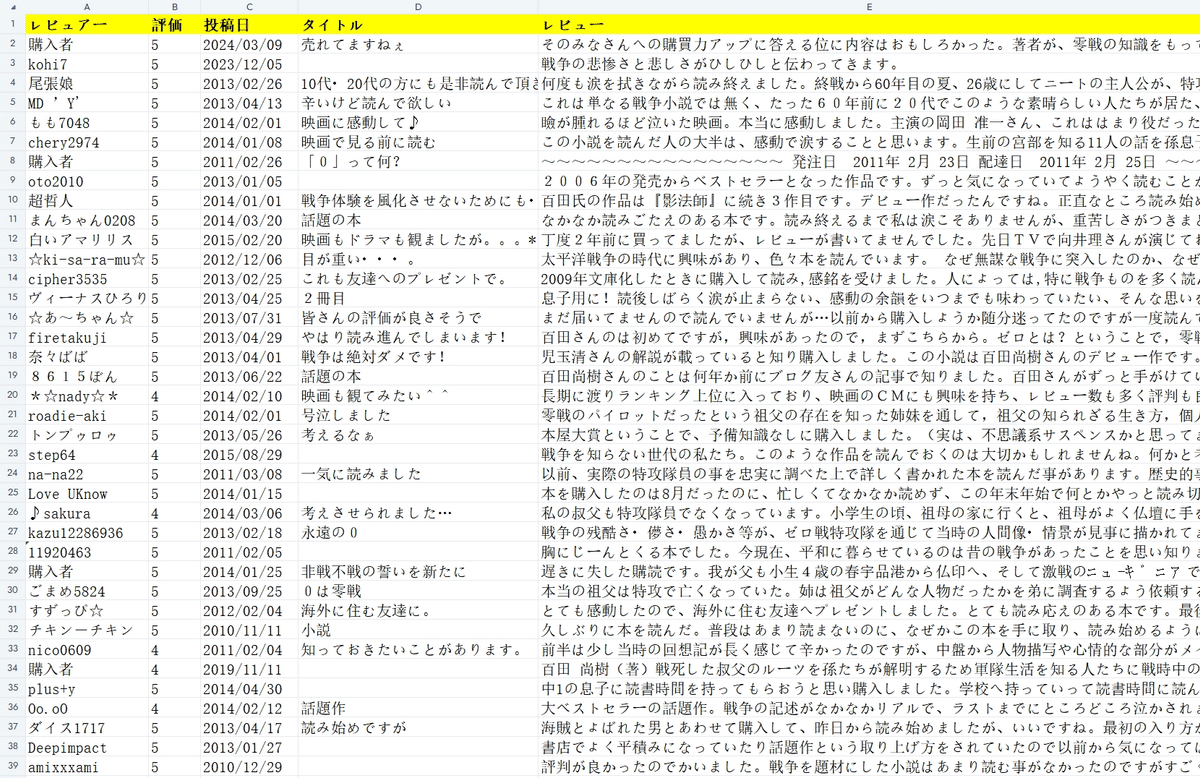Select title 一気に読みました
This screenshot has width=1200, height=778.
coord(417,473)
